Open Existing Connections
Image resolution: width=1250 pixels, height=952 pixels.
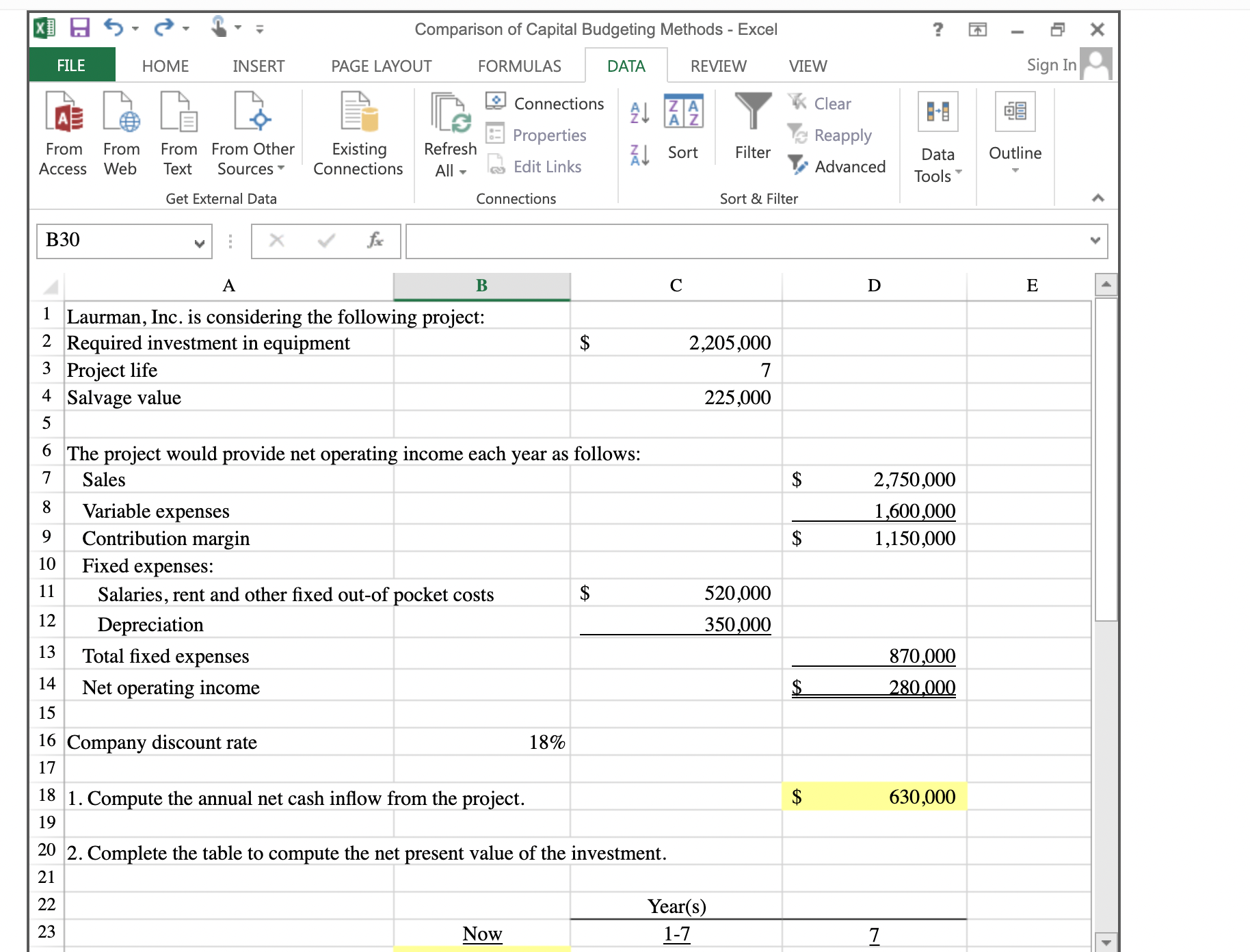358,134
